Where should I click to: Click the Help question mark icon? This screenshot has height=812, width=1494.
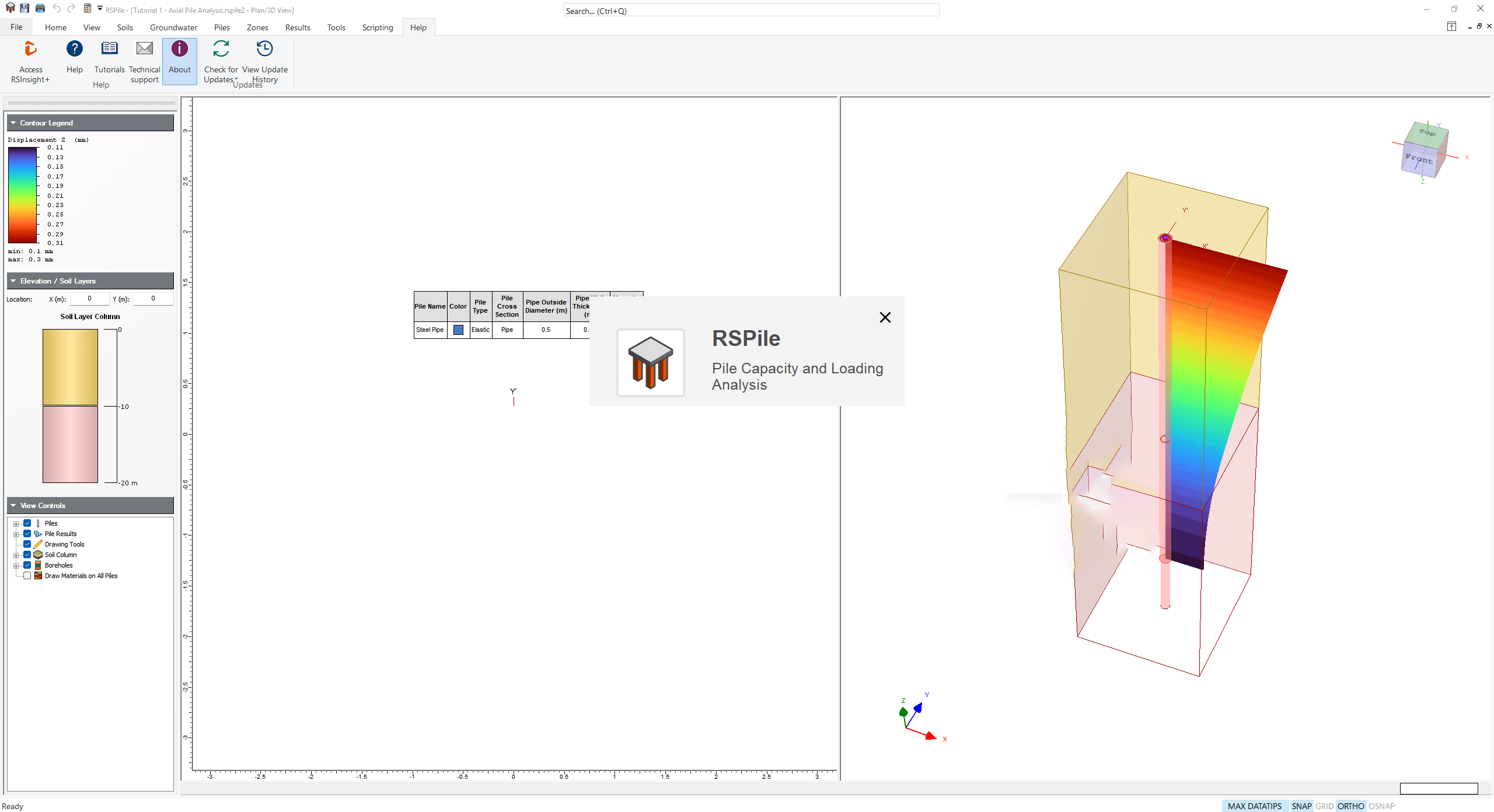click(74, 49)
